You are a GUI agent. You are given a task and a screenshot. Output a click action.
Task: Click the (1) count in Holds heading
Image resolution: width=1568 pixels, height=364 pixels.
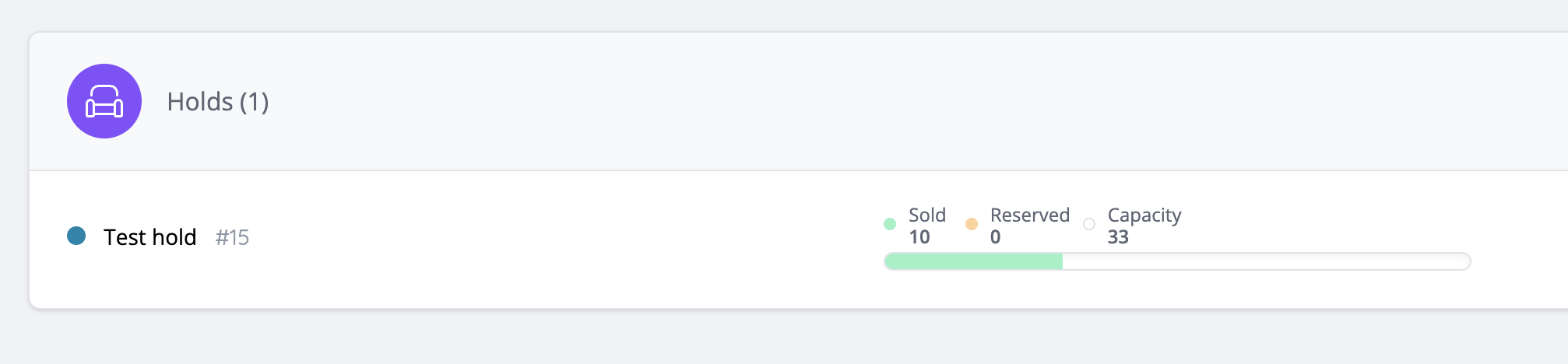[254, 102]
